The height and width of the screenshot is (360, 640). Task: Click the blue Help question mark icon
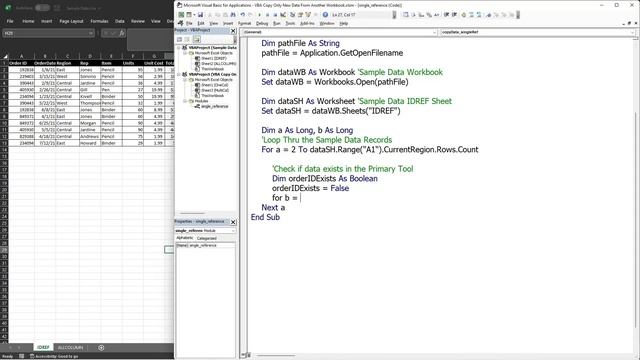[x=325, y=15]
